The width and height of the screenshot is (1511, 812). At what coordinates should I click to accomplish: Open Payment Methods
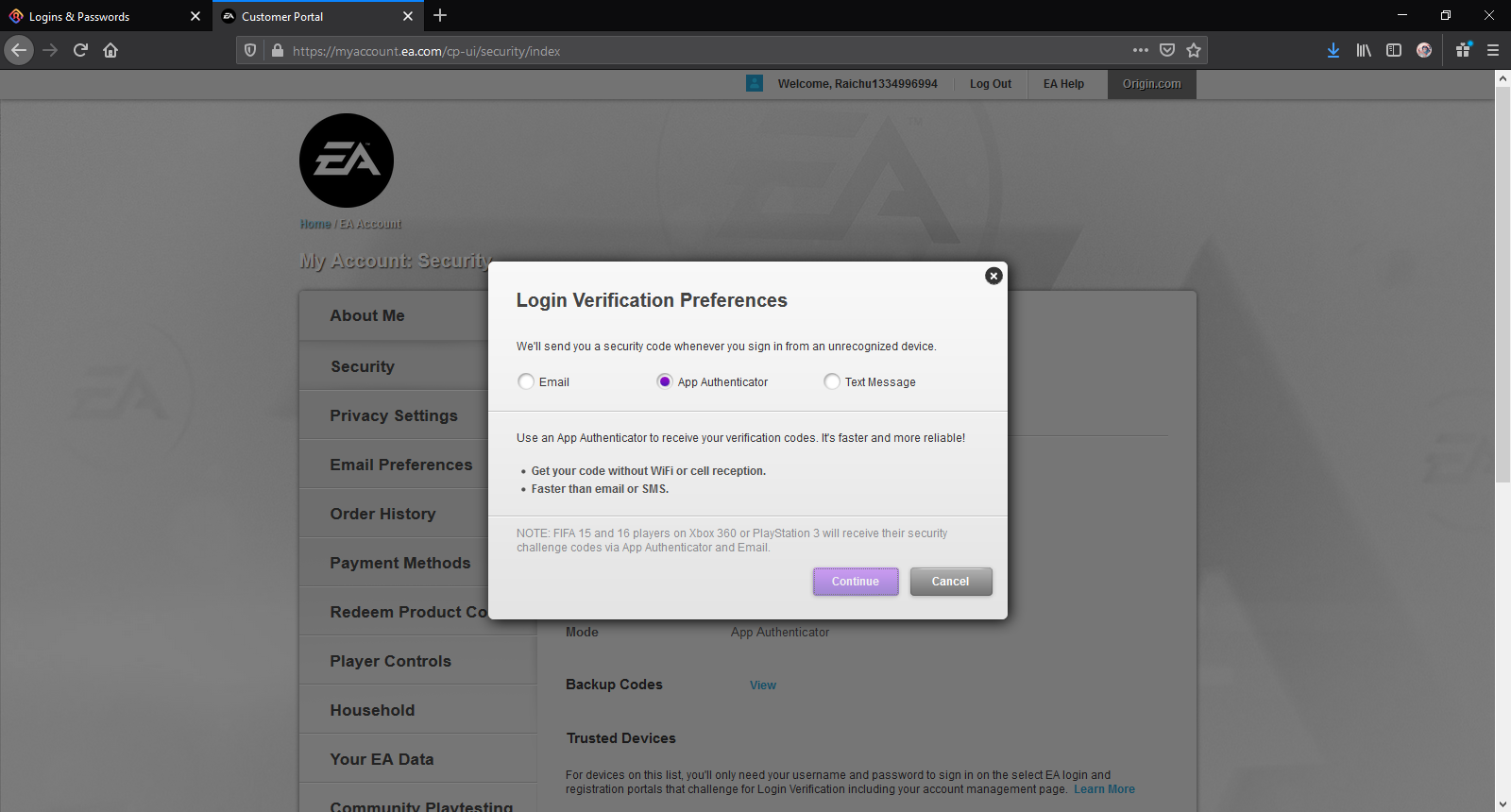click(417, 563)
